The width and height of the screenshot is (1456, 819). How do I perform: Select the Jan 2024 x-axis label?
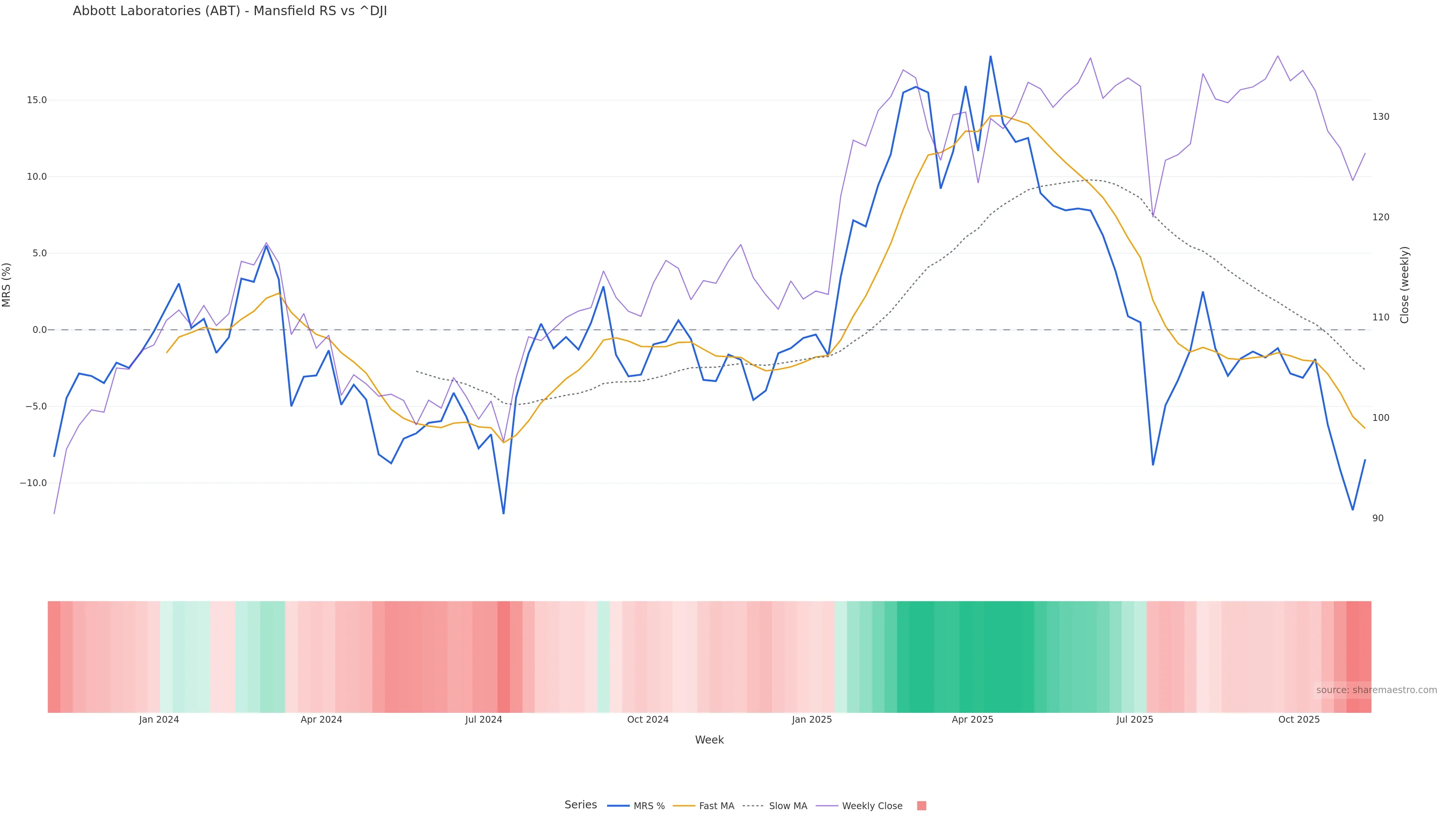159,720
